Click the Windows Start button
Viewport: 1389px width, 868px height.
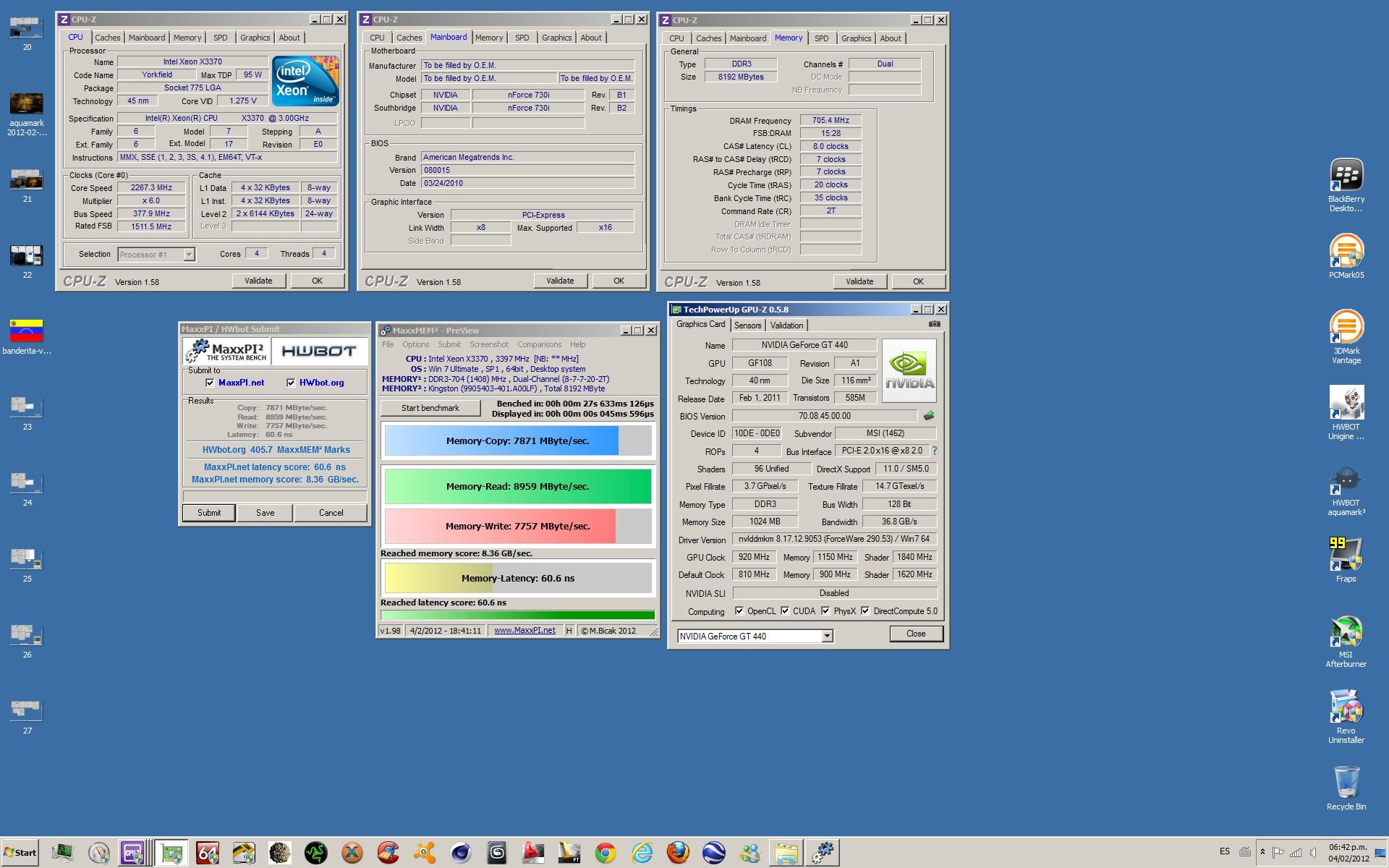20,853
